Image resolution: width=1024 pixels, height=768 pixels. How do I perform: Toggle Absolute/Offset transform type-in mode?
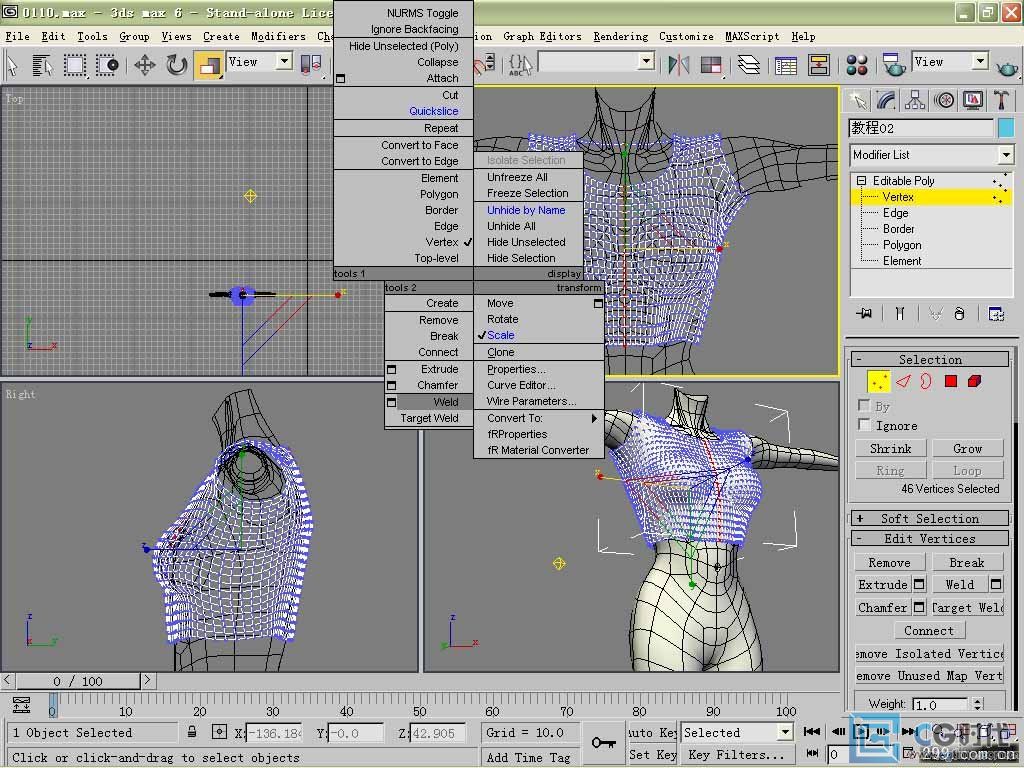tap(219, 732)
